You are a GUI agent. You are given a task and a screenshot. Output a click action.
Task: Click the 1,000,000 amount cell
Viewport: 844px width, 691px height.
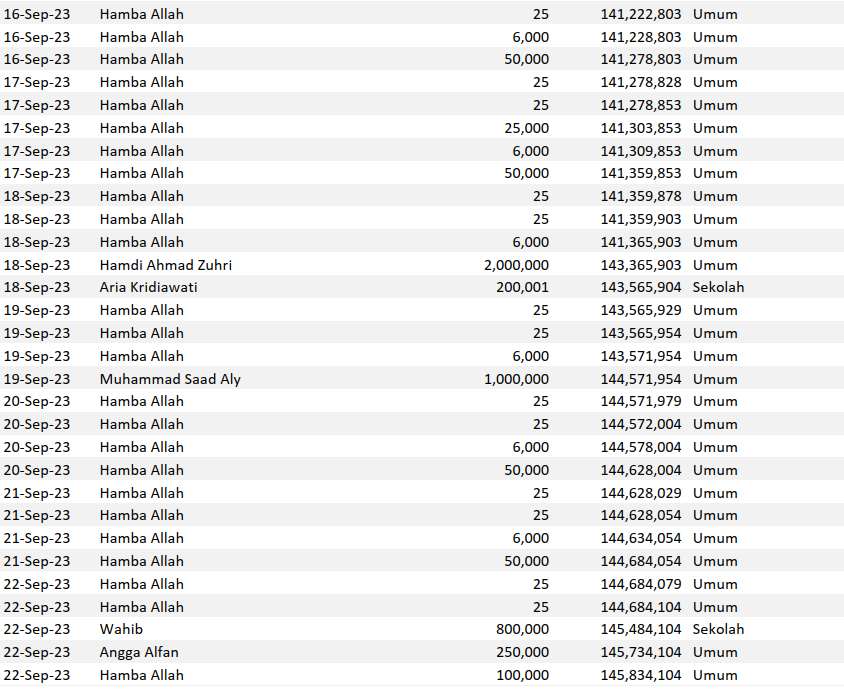[x=516, y=379]
